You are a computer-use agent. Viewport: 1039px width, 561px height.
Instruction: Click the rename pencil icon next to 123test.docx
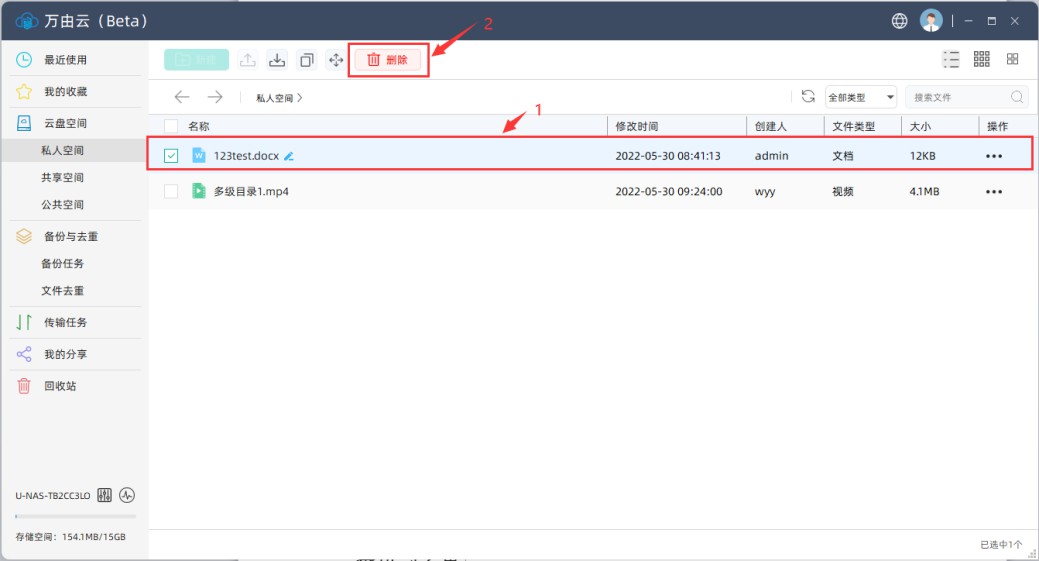(289, 156)
